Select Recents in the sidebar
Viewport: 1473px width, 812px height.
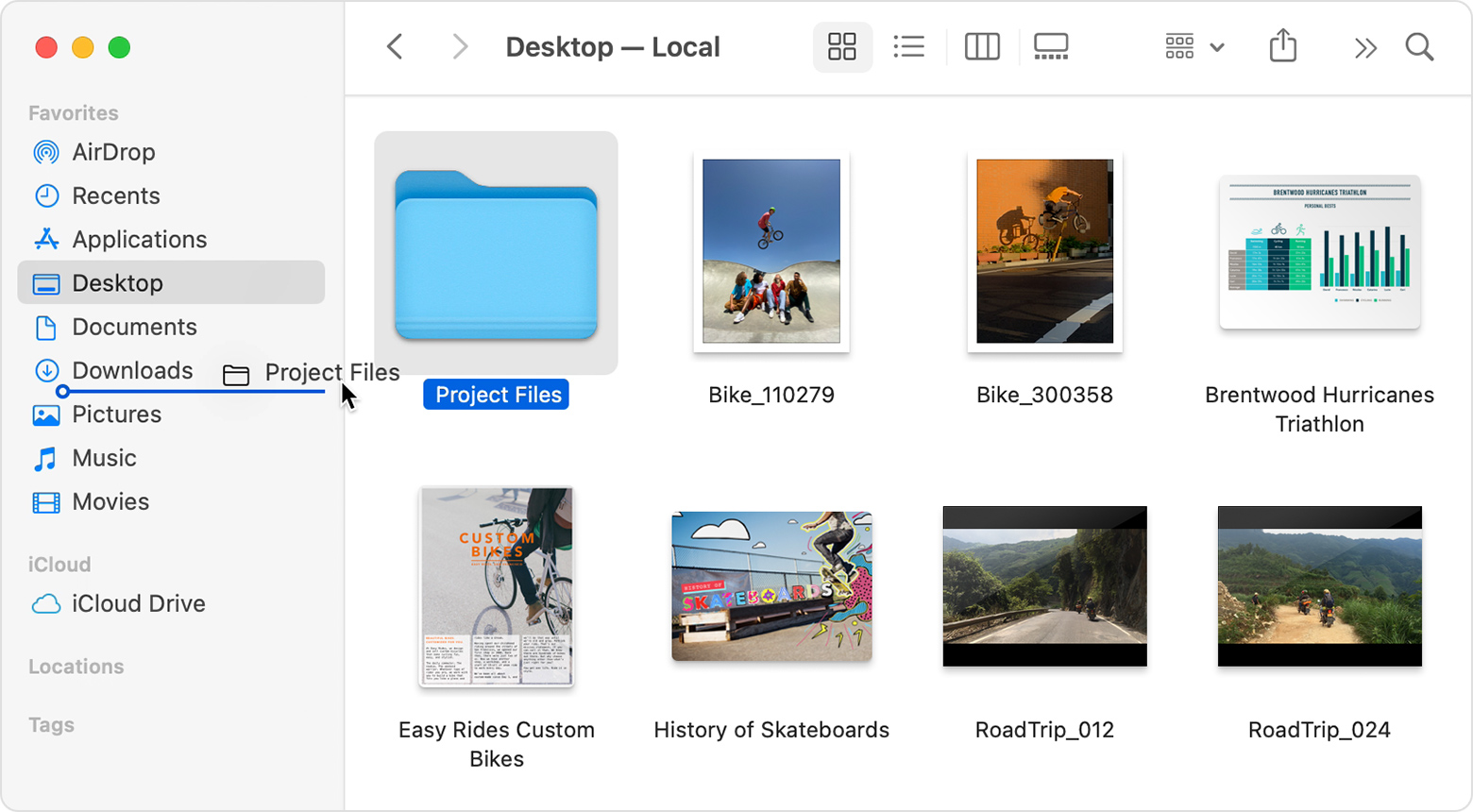coord(115,195)
